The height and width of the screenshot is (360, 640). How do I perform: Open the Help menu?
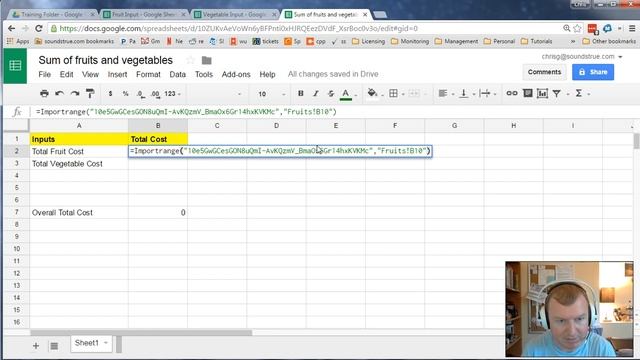[267, 74]
